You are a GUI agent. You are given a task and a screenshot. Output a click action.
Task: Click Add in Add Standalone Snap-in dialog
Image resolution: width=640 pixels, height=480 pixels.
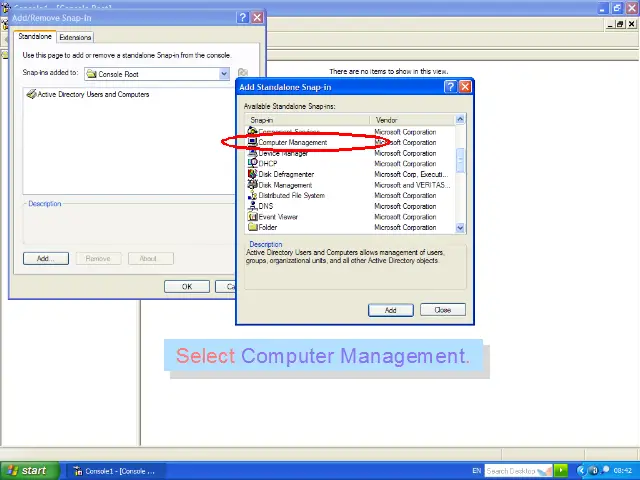click(x=390, y=310)
